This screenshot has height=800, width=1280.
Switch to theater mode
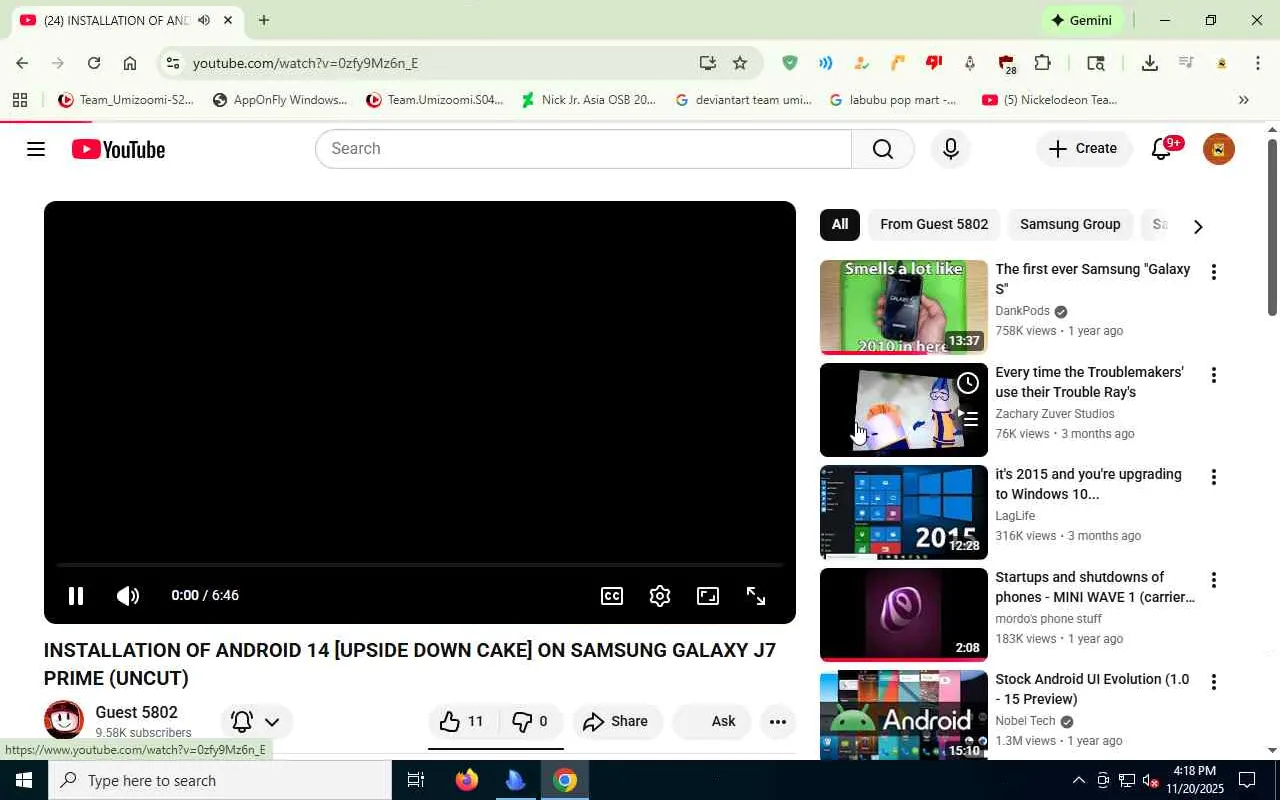[x=708, y=596]
